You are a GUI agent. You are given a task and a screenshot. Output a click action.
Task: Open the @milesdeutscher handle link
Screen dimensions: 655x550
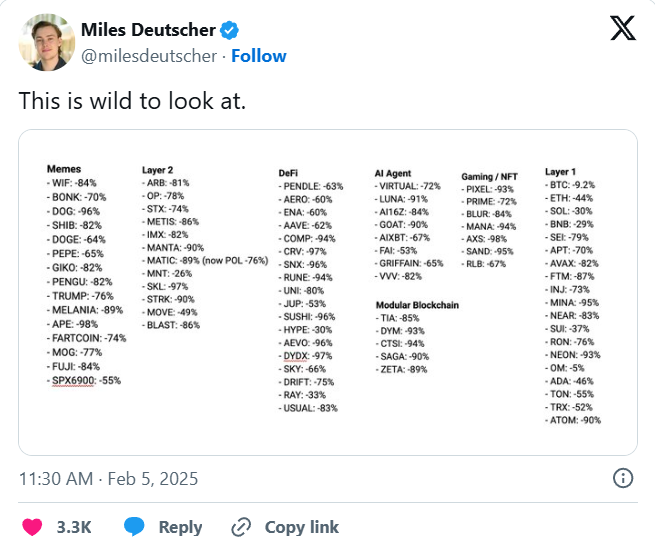pyautogui.click(x=149, y=56)
